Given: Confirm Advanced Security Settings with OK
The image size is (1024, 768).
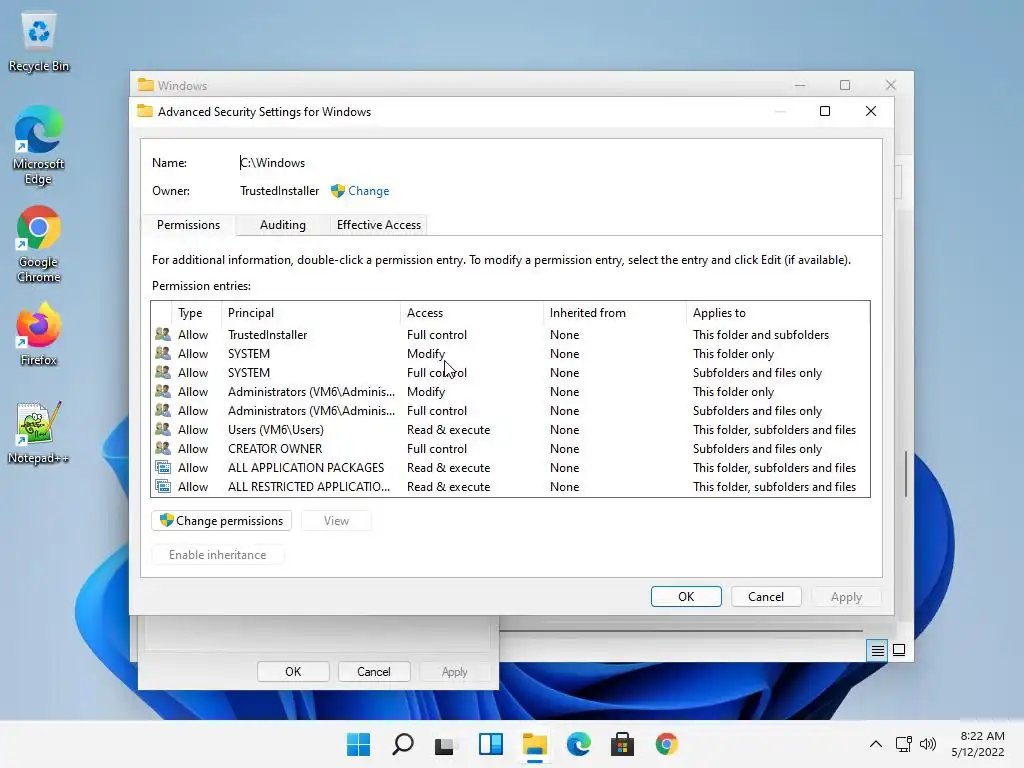Looking at the screenshot, I should click(686, 596).
